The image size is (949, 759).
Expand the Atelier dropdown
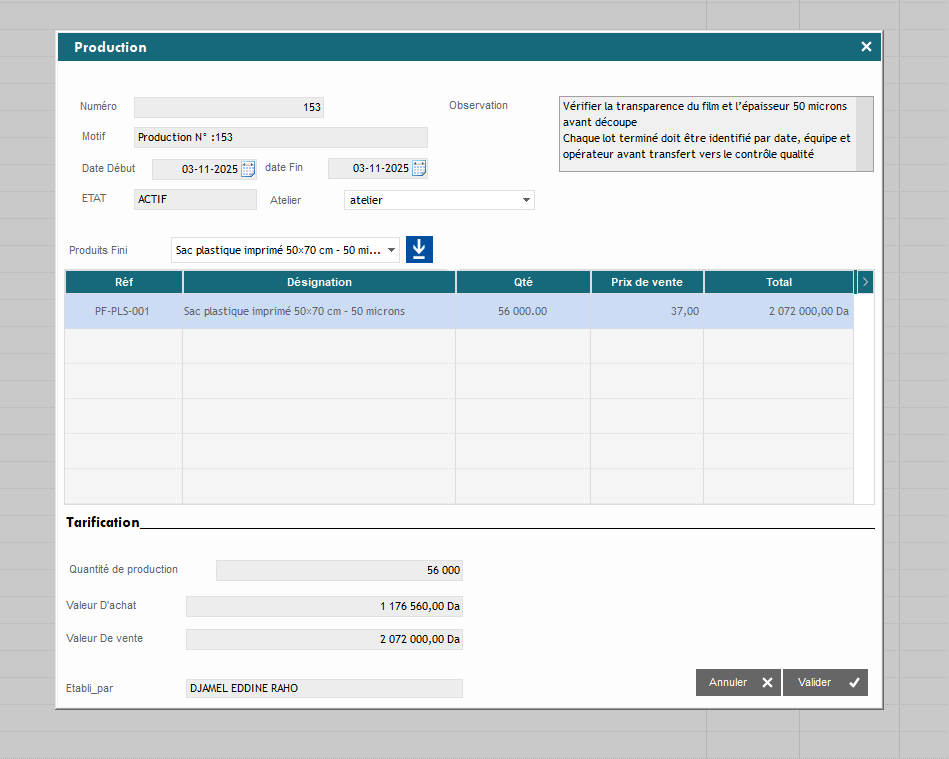pyautogui.click(x=526, y=200)
